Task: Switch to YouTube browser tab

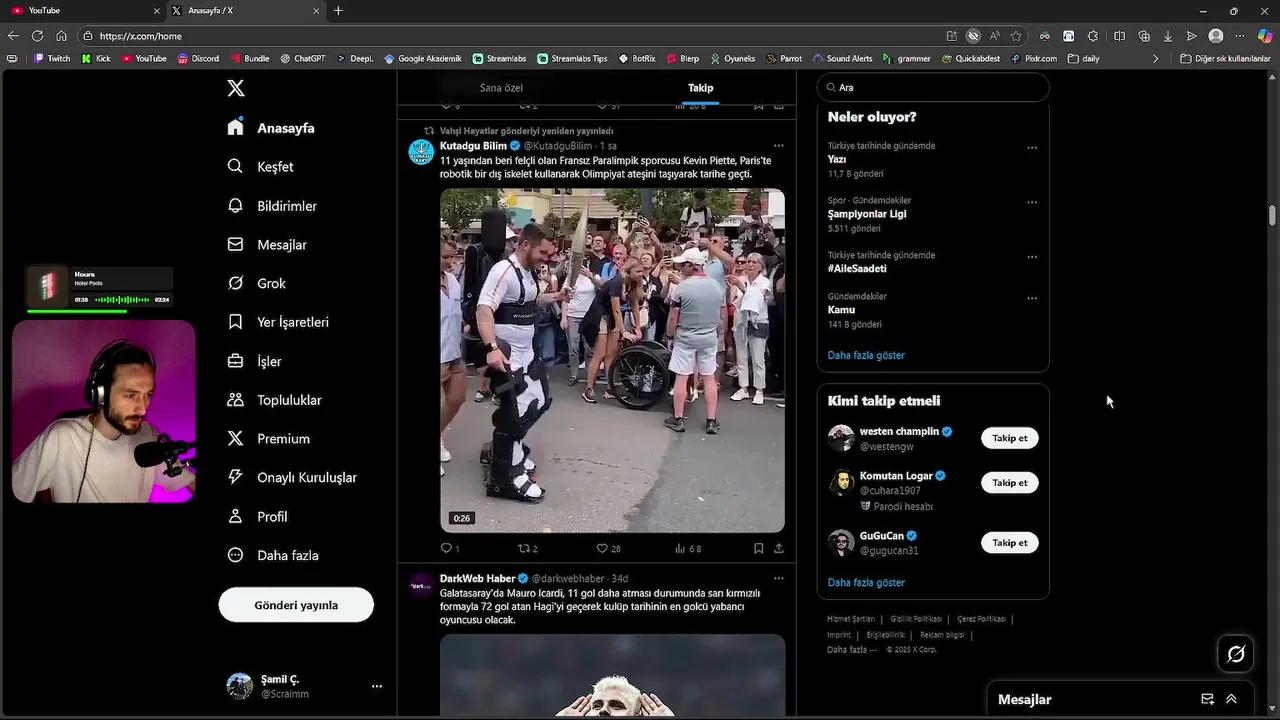Action: click(85, 10)
